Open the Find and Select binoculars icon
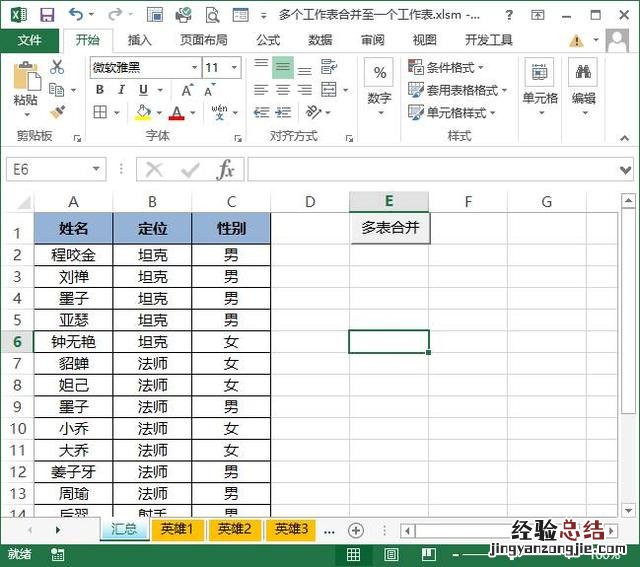640x567 pixels. (x=583, y=73)
